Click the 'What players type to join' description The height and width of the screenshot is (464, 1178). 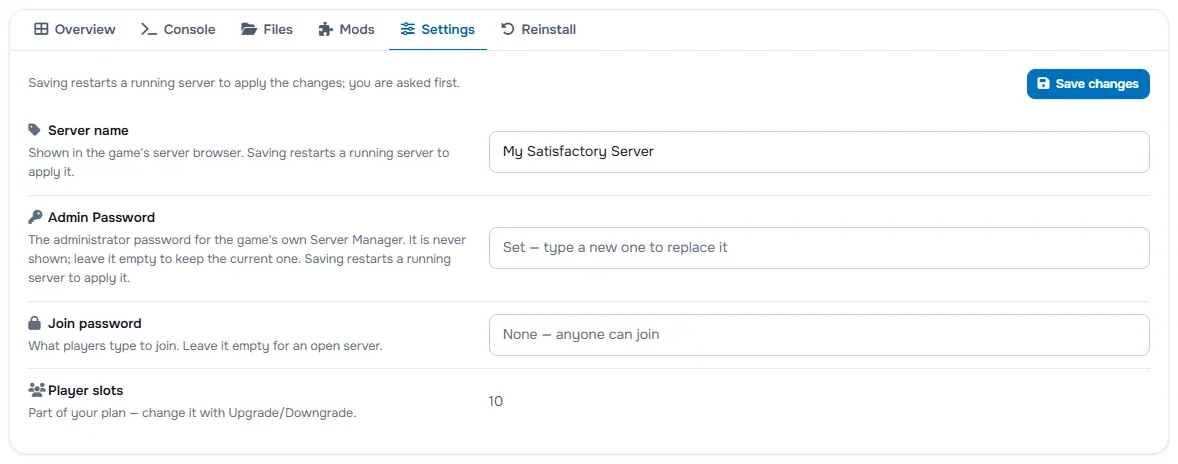206,347
